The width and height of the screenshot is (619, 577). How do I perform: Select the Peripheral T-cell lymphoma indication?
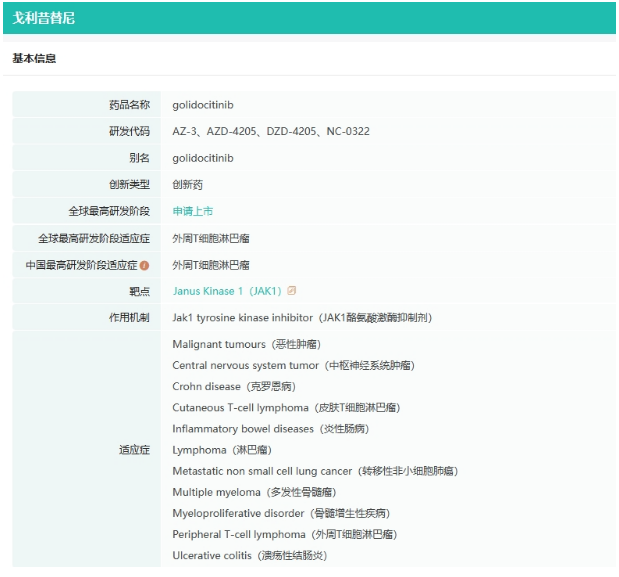pos(285,534)
